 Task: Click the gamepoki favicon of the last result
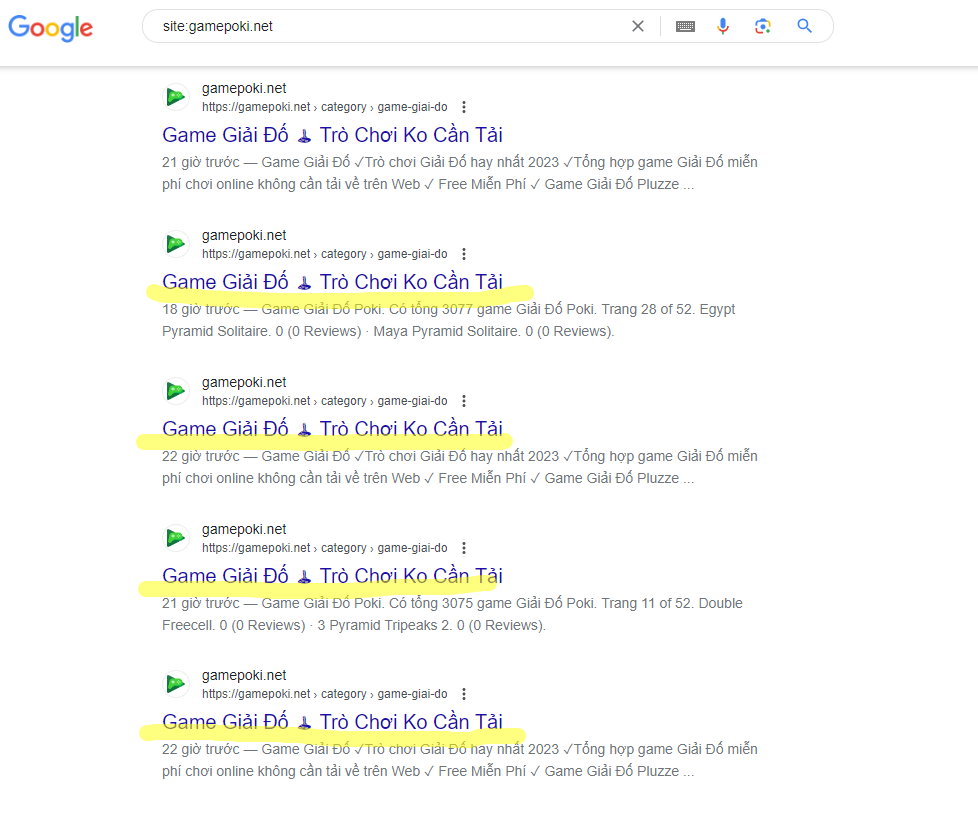[x=176, y=684]
